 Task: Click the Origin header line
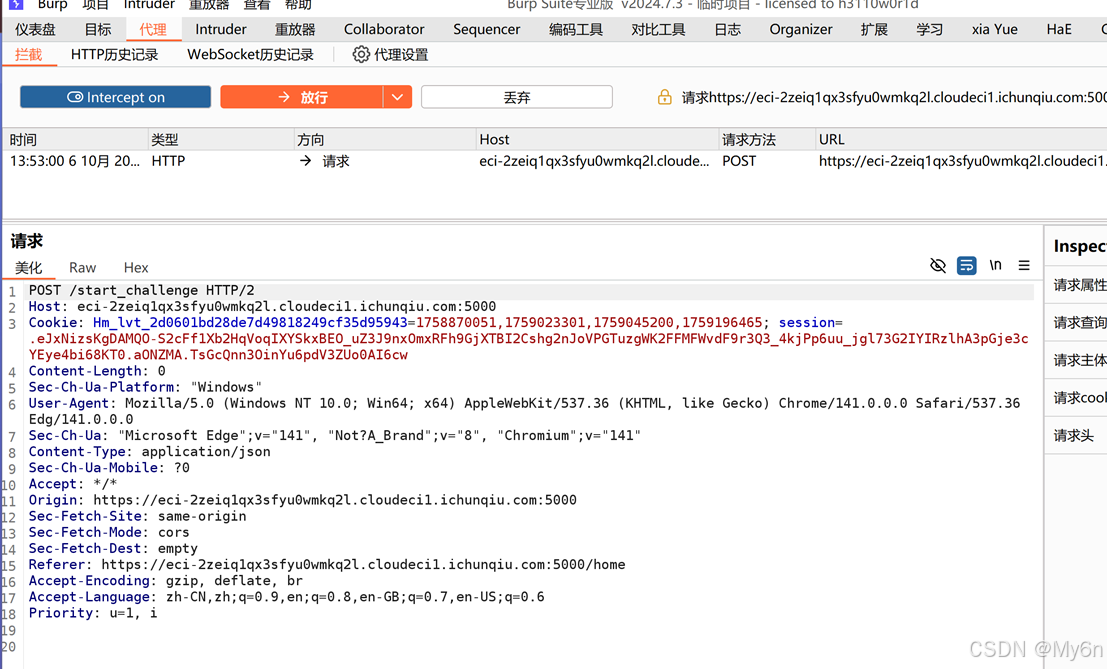pos(302,500)
